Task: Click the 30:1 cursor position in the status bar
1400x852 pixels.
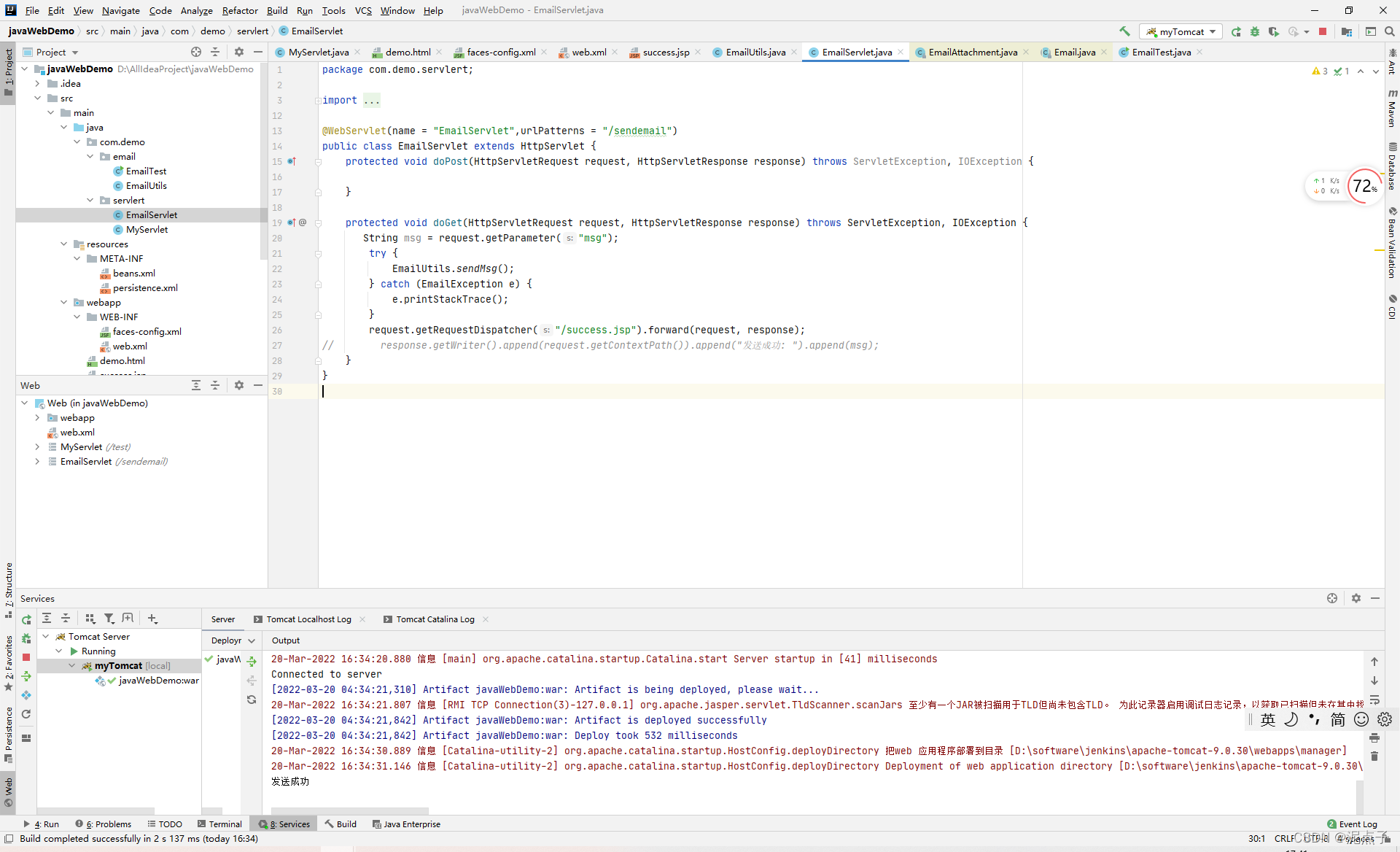Action: tap(1256, 838)
